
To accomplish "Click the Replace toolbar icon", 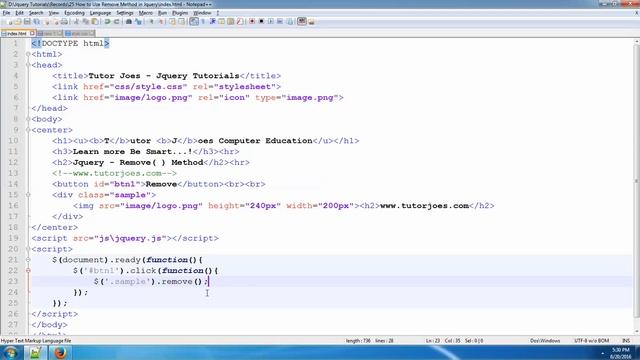I will click(138, 22).
